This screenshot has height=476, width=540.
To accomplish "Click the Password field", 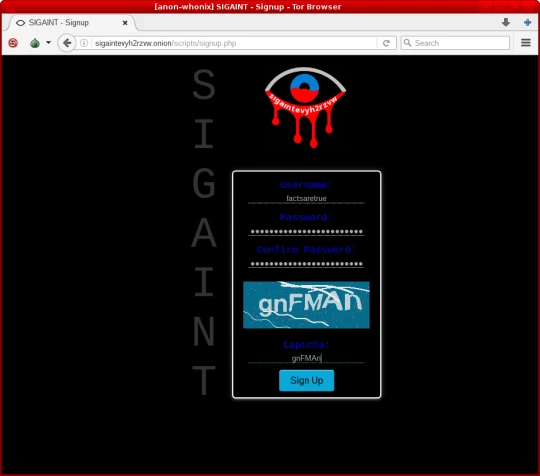I will coord(306,231).
